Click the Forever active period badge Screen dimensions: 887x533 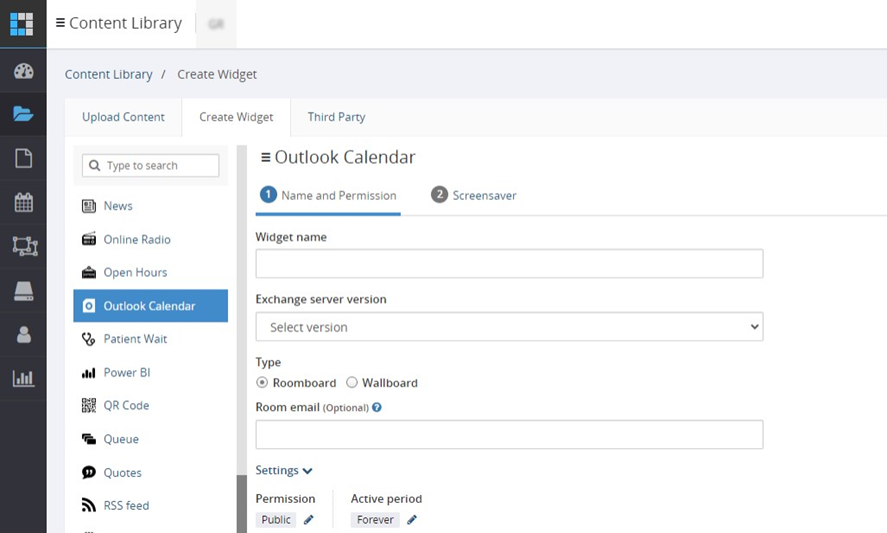point(375,519)
